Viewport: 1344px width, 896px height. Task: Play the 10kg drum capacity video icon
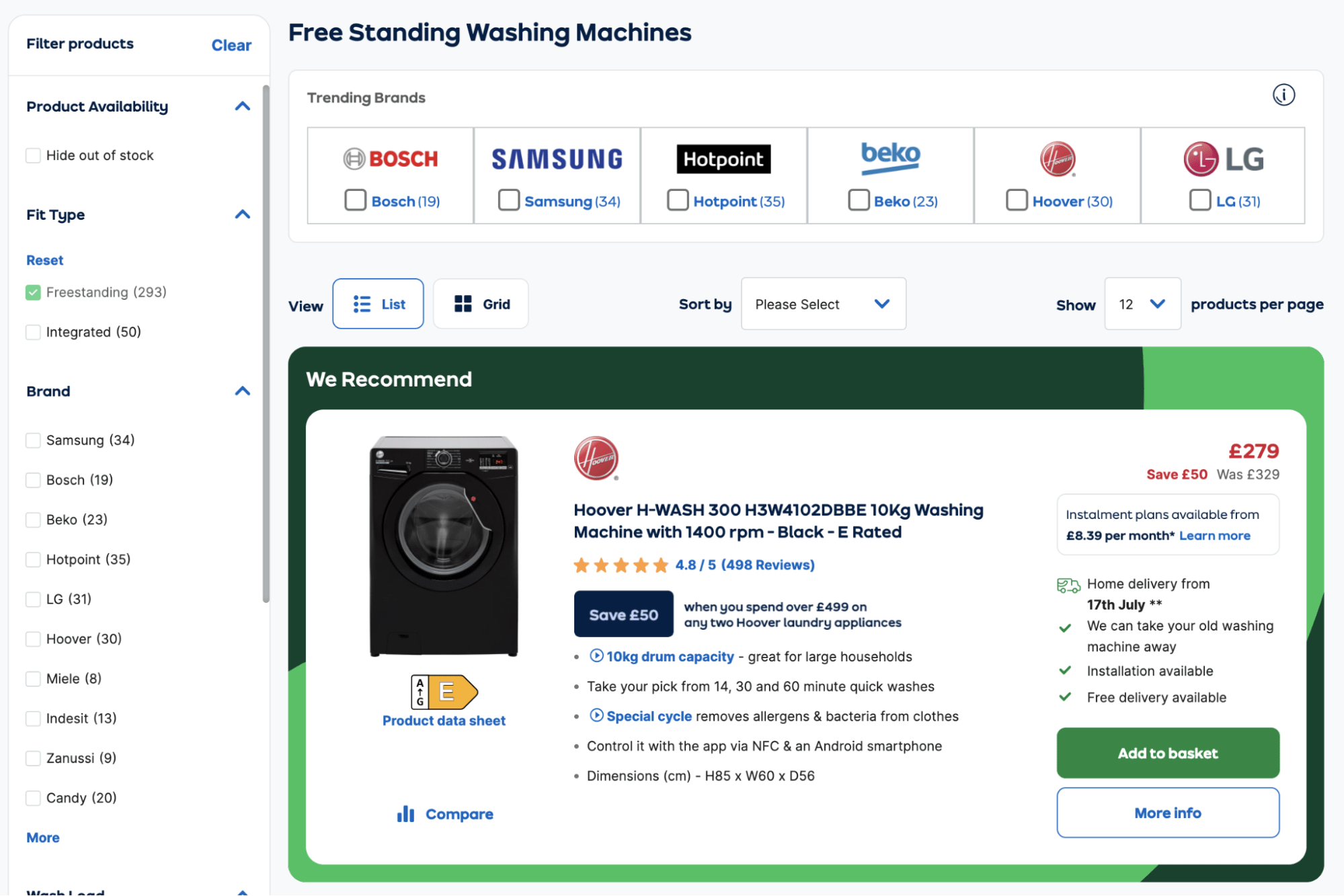pos(596,656)
